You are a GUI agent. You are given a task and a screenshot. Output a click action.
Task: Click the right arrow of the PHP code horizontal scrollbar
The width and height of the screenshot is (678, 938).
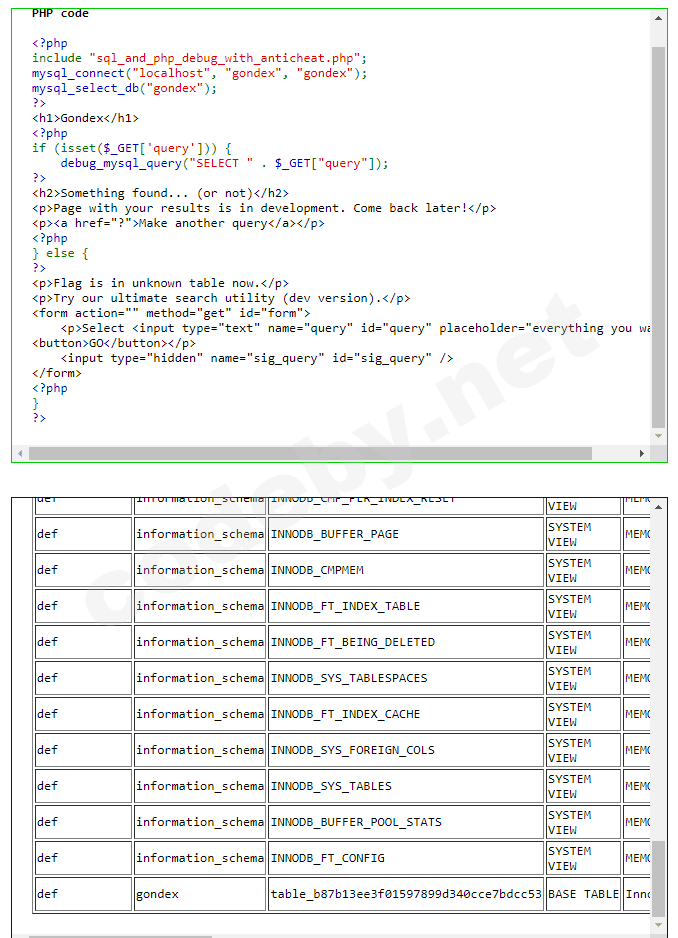pos(642,453)
